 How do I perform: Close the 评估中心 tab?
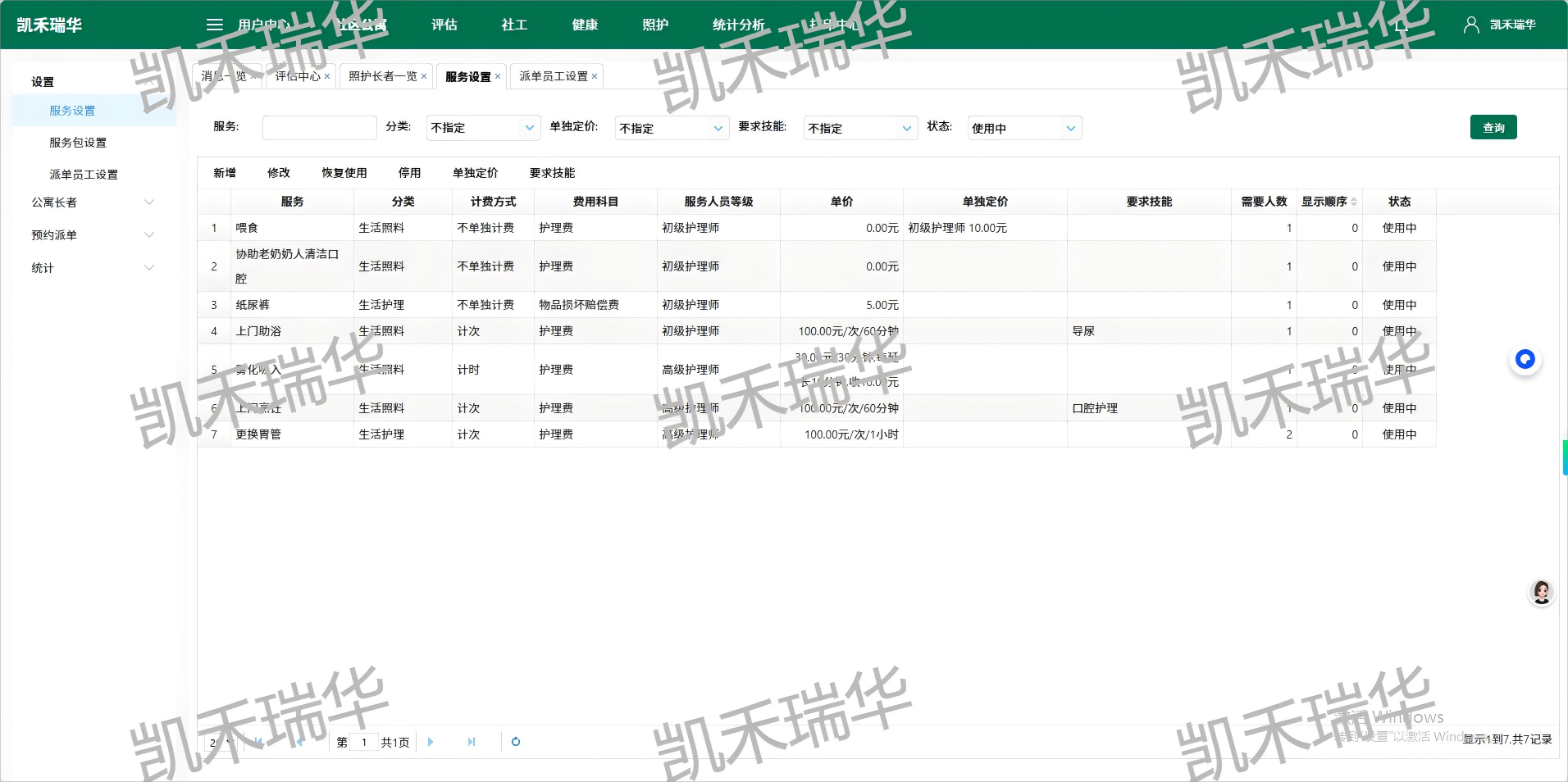(327, 76)
